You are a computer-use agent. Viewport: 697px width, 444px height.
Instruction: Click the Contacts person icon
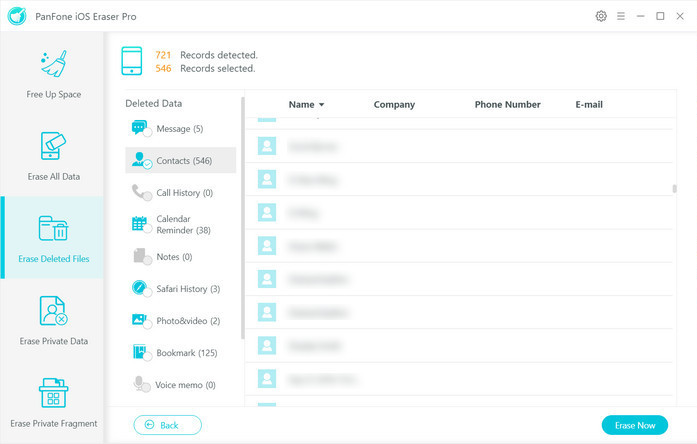(x=139, y=159)
